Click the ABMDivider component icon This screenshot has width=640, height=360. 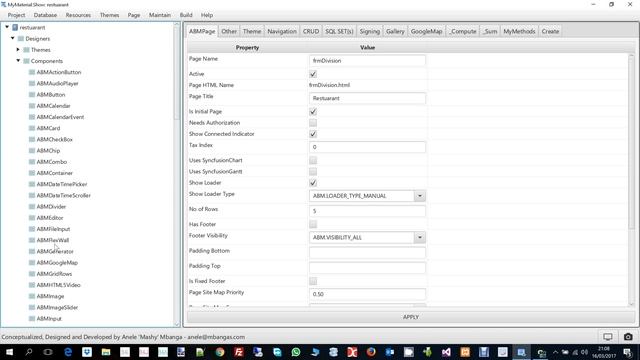coord(32,207)
